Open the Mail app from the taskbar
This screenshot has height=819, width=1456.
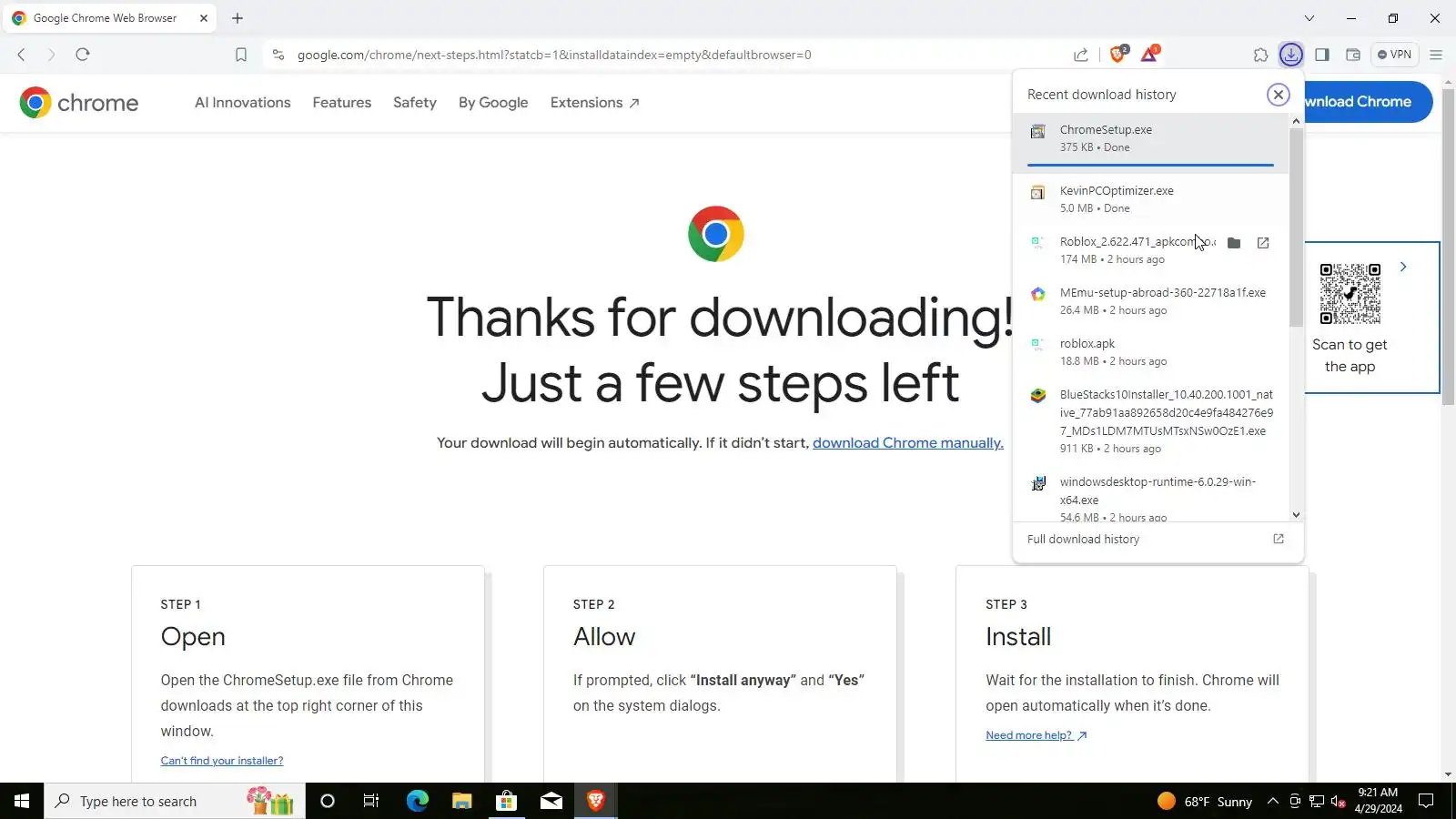click(551, 801)
